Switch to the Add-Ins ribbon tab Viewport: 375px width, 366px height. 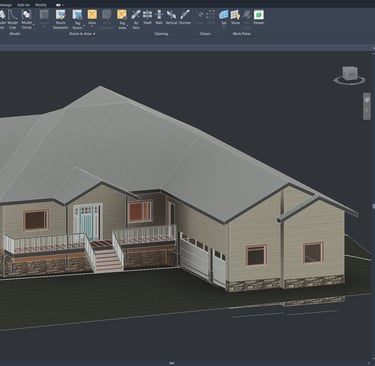(x=23, y=5)
